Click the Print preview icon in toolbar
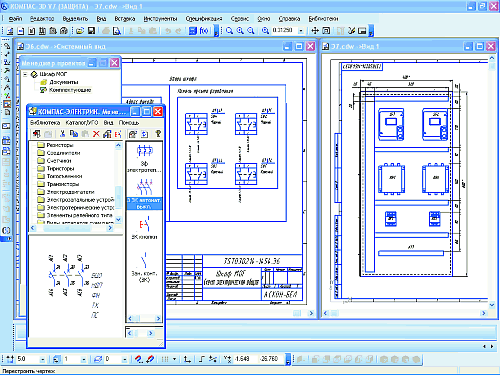This screenshot has height=375, width=500. (x=116, y=31)
